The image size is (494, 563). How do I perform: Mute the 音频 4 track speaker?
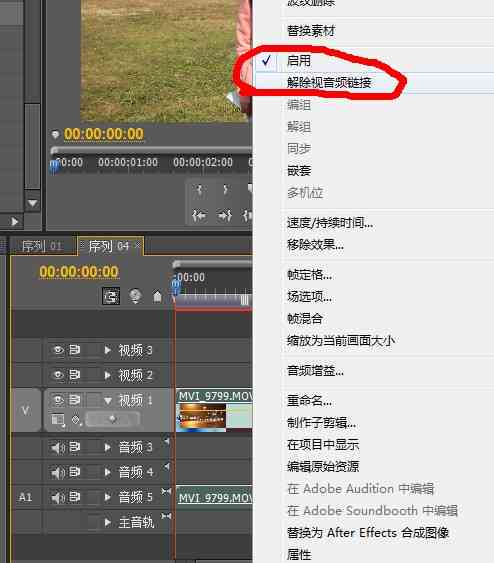pyautogui.click(x=58, y=472)
